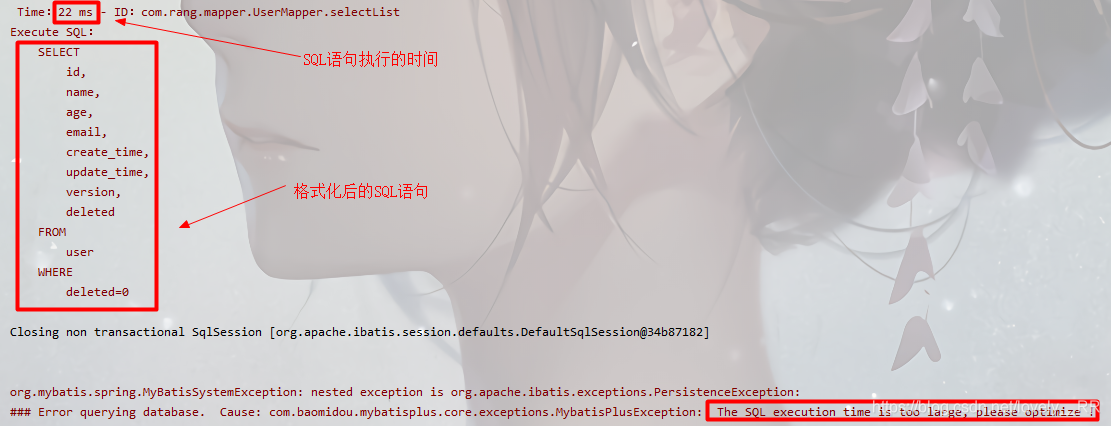Click the red annotation SQL语句执行的时间
The image size is (1111, 426).
pyautogui.click(x=371, y=60)
